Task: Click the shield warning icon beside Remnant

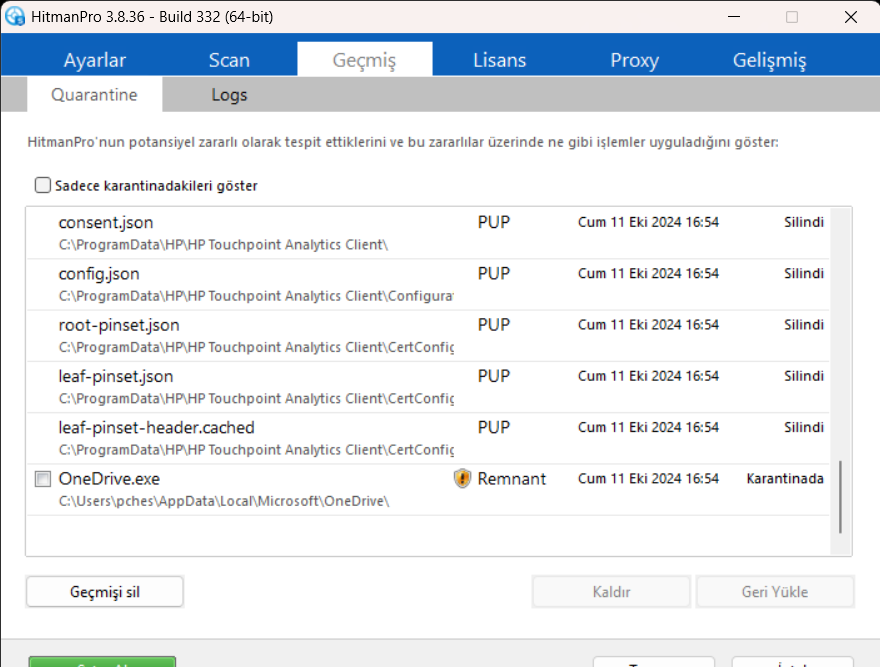Action: click(x=462, y=478)
